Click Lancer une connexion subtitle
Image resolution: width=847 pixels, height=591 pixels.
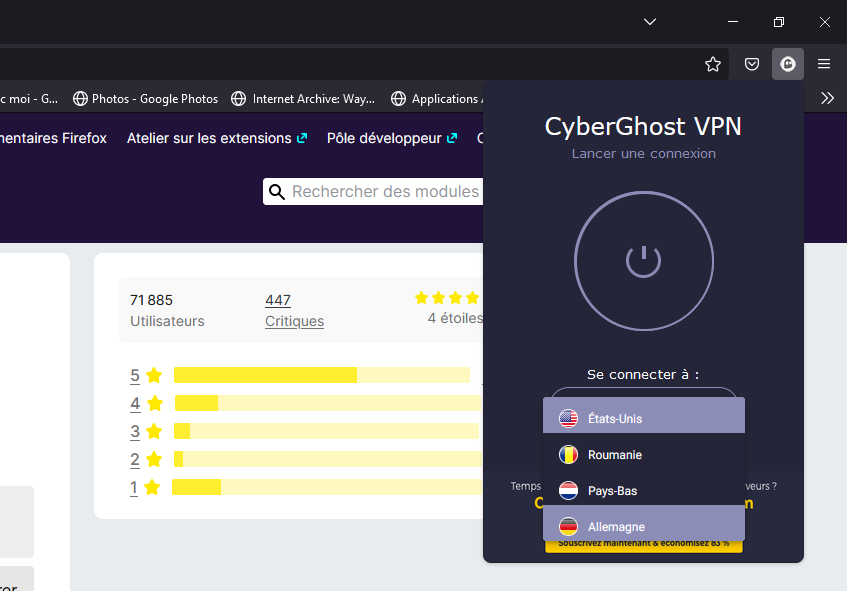643,153
